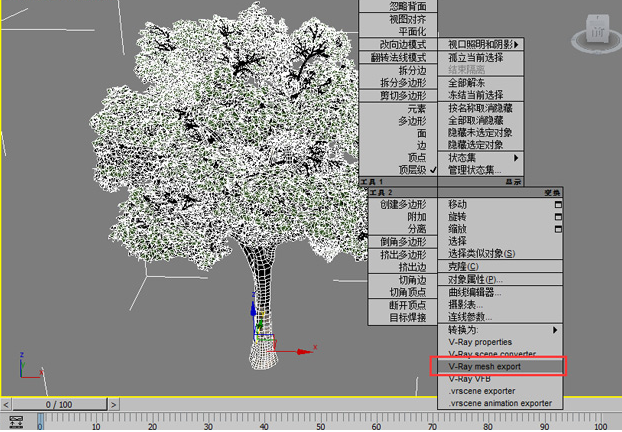Go to next frame arrow

(114, 405)
